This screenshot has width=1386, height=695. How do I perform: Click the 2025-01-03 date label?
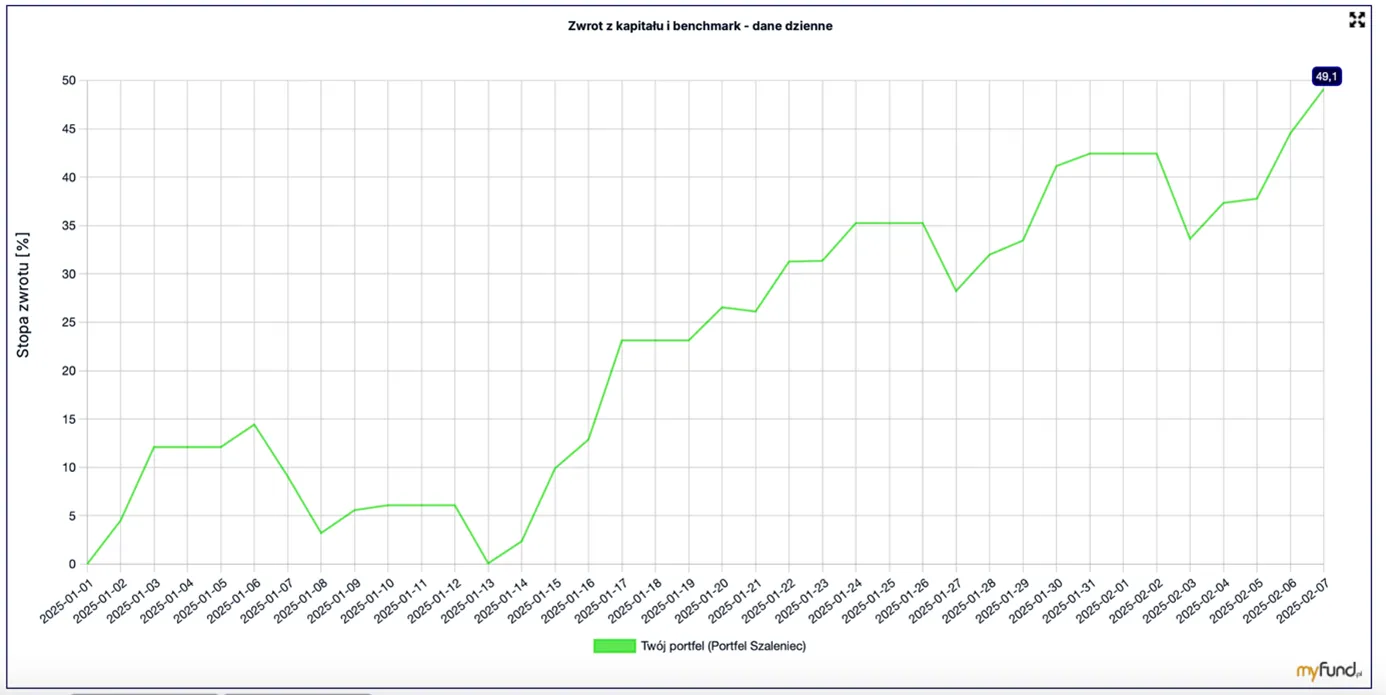click(133, 600)
